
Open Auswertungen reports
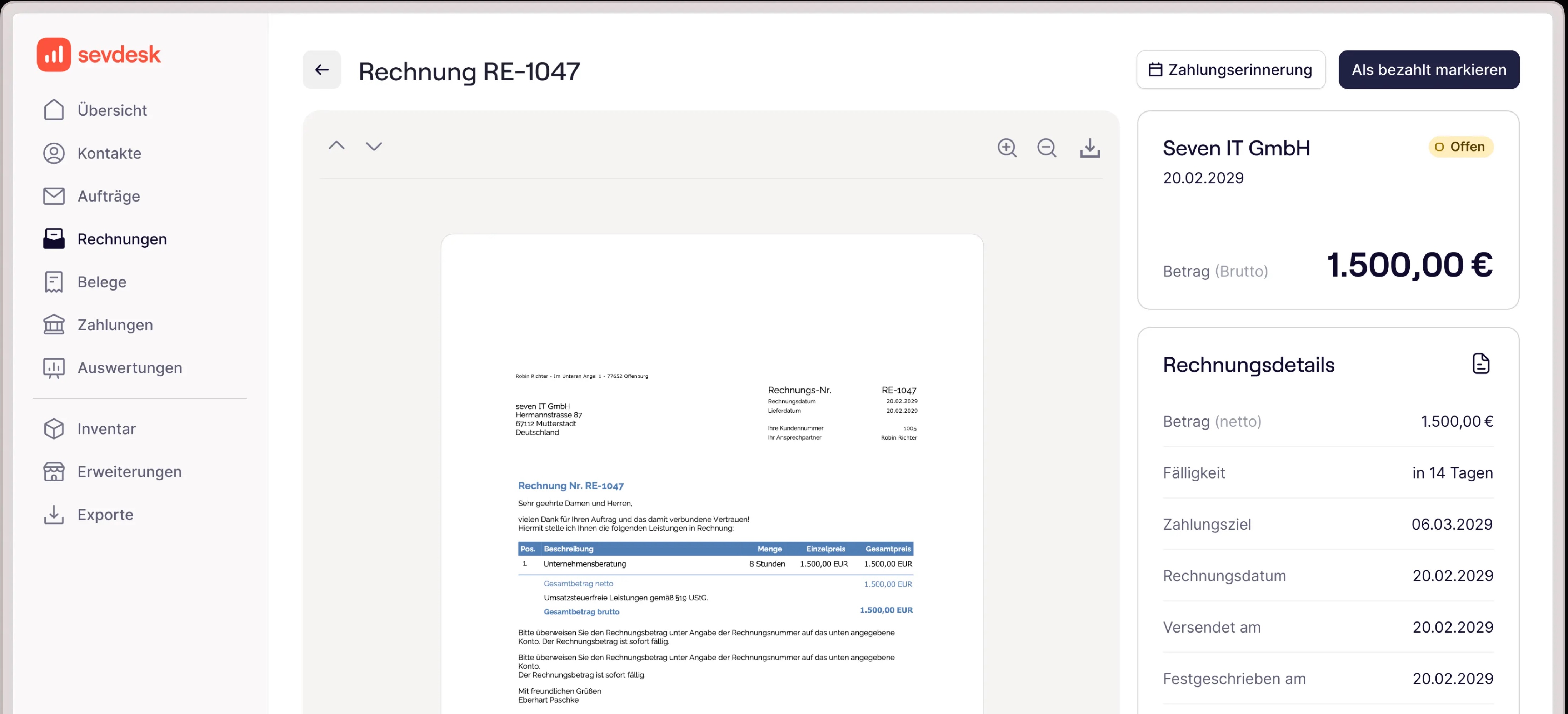[130, 367]
